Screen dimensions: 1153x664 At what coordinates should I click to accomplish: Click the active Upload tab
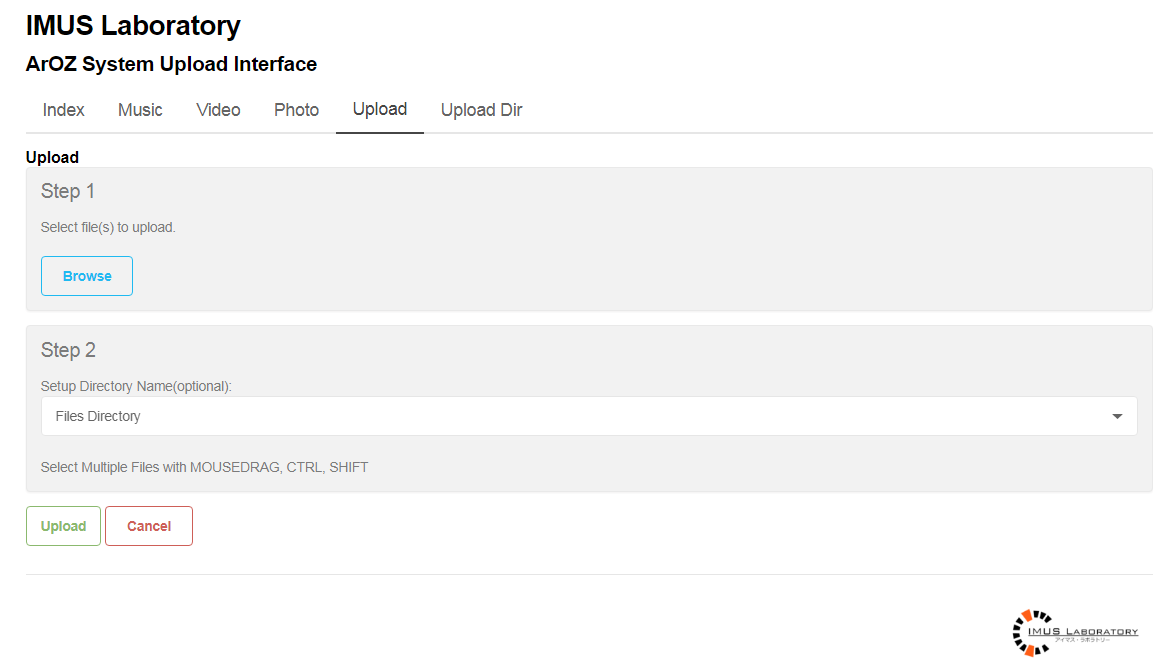click(x=380, y=109)
